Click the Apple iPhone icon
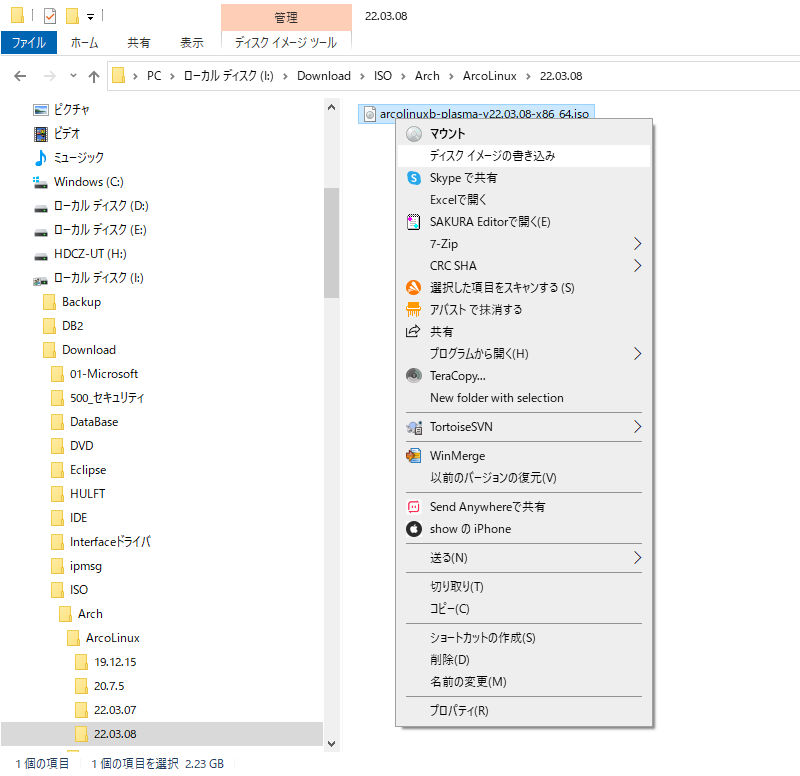 pyautogui.click(x=414, y=529)
